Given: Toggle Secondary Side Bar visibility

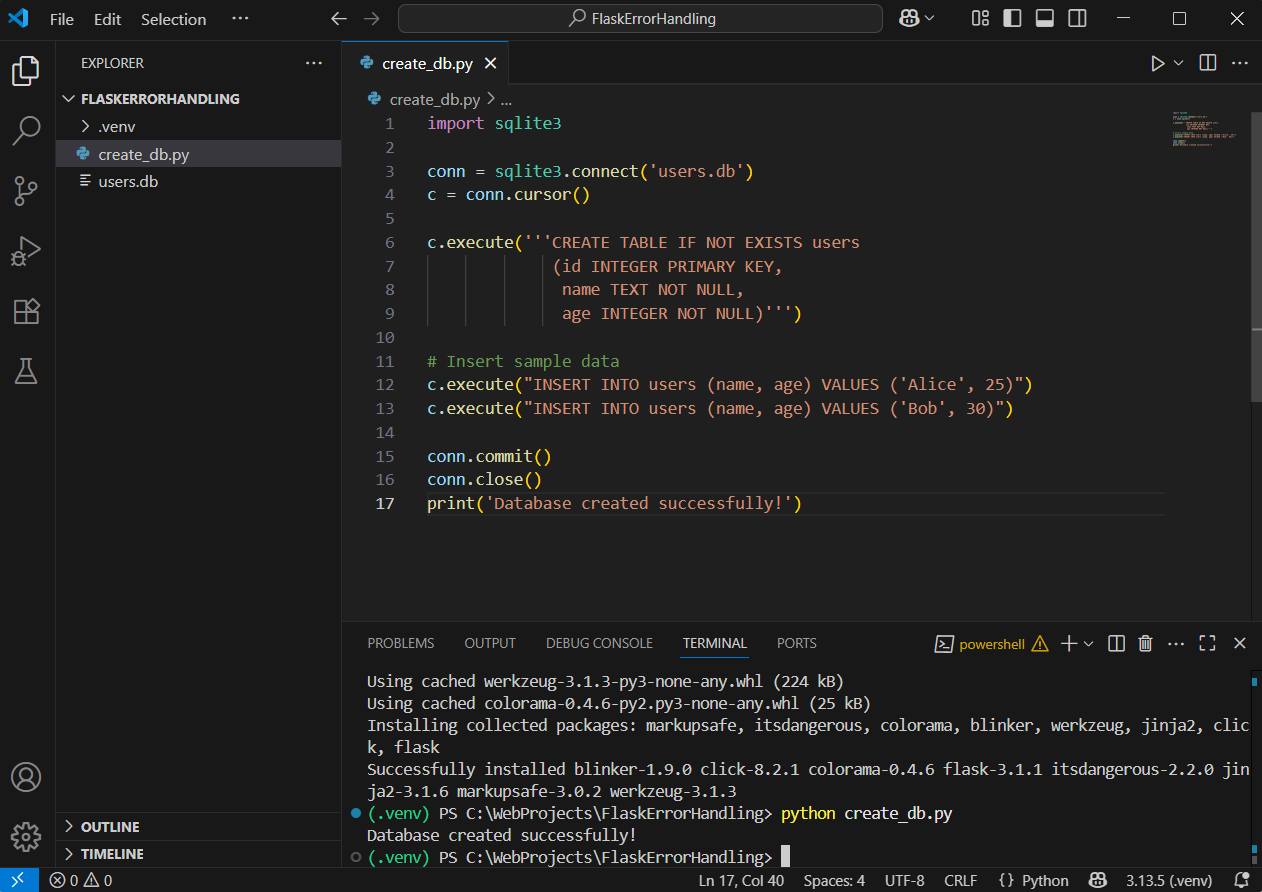Looking at the screenshot, I should pyautogui.click(x=1077, y=19).
